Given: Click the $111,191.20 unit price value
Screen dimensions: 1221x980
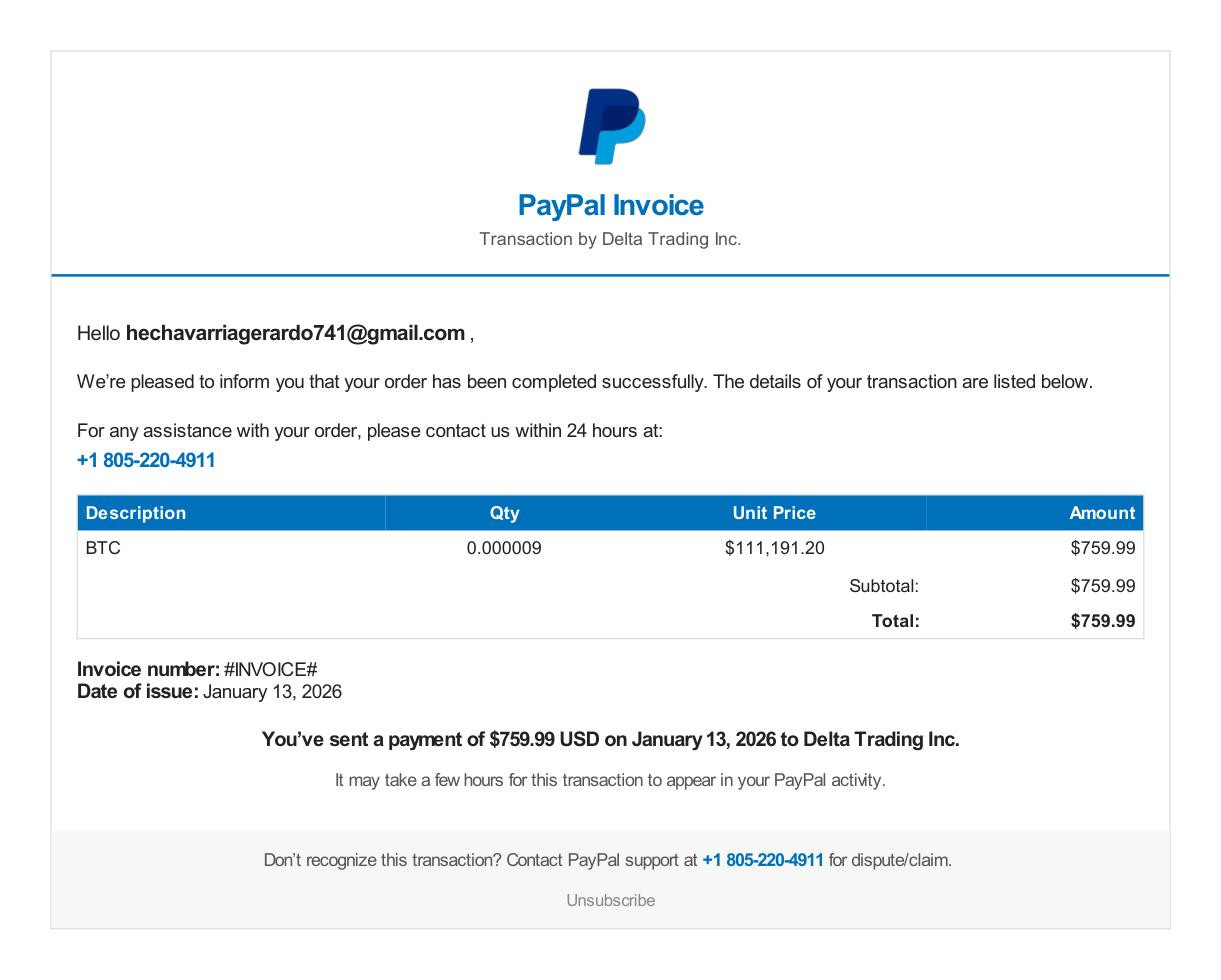Looking at the screenshot, I should [x=775, y=548].
